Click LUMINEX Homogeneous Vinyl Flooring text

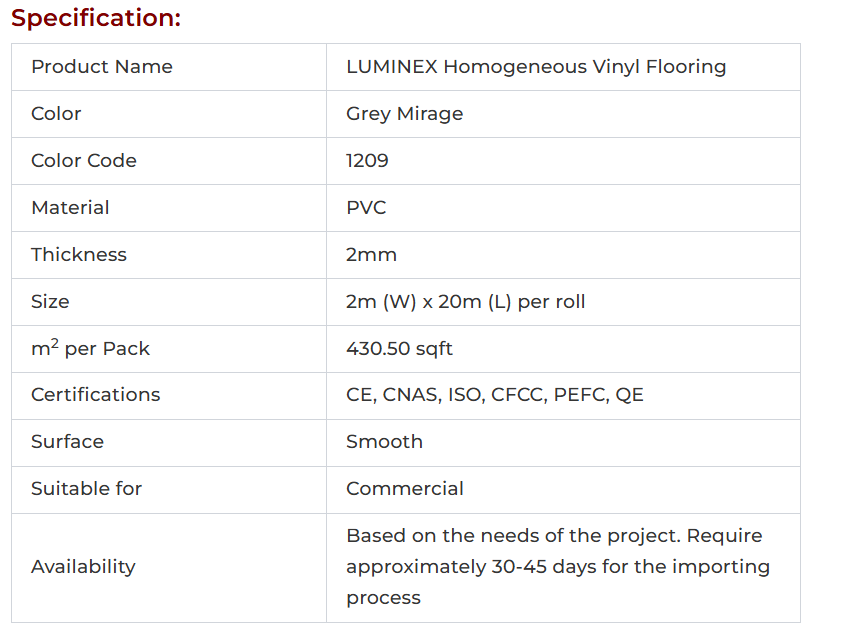pos(535,67)
